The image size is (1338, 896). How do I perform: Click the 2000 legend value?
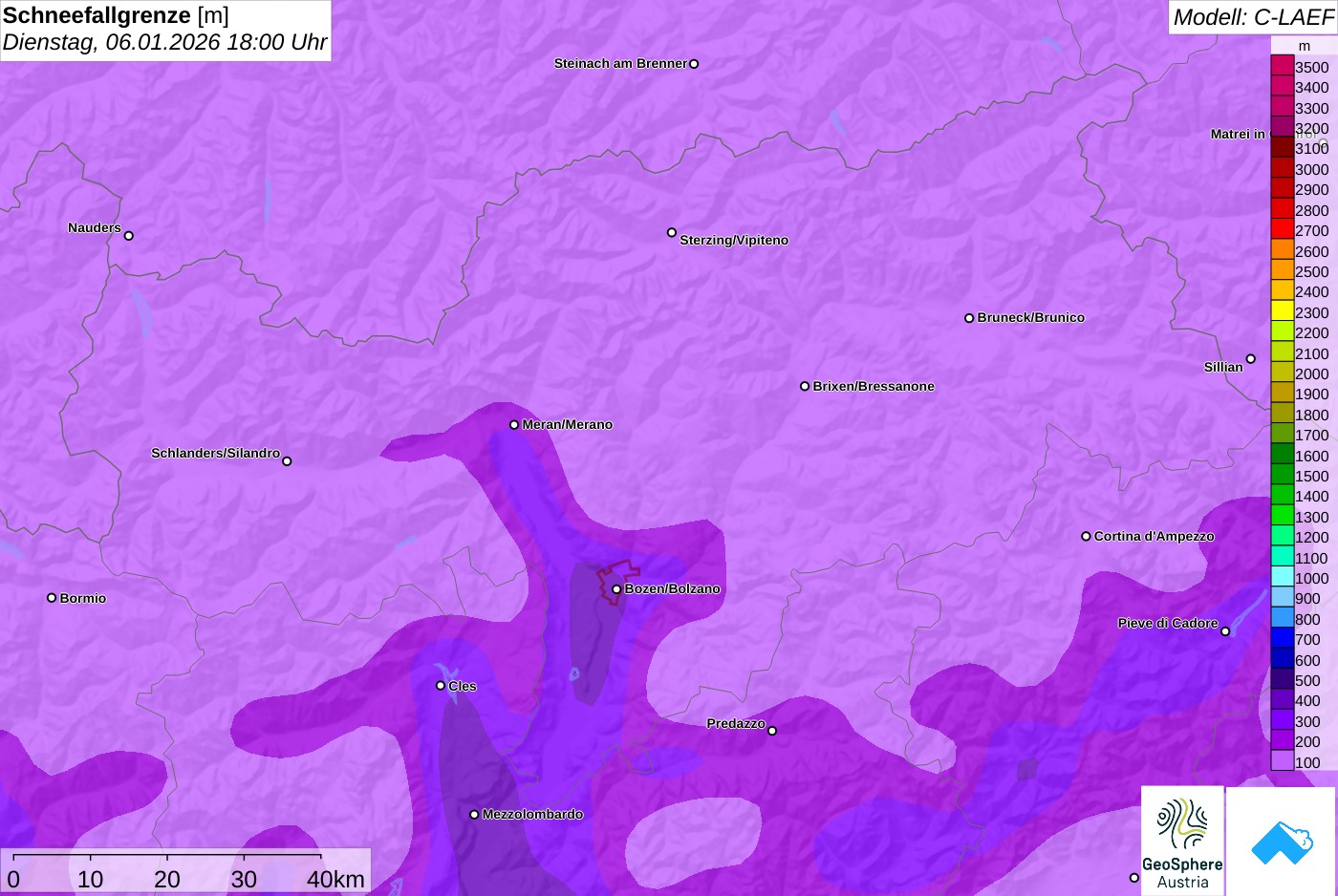pyautogui.click(x=1311, y=373)
